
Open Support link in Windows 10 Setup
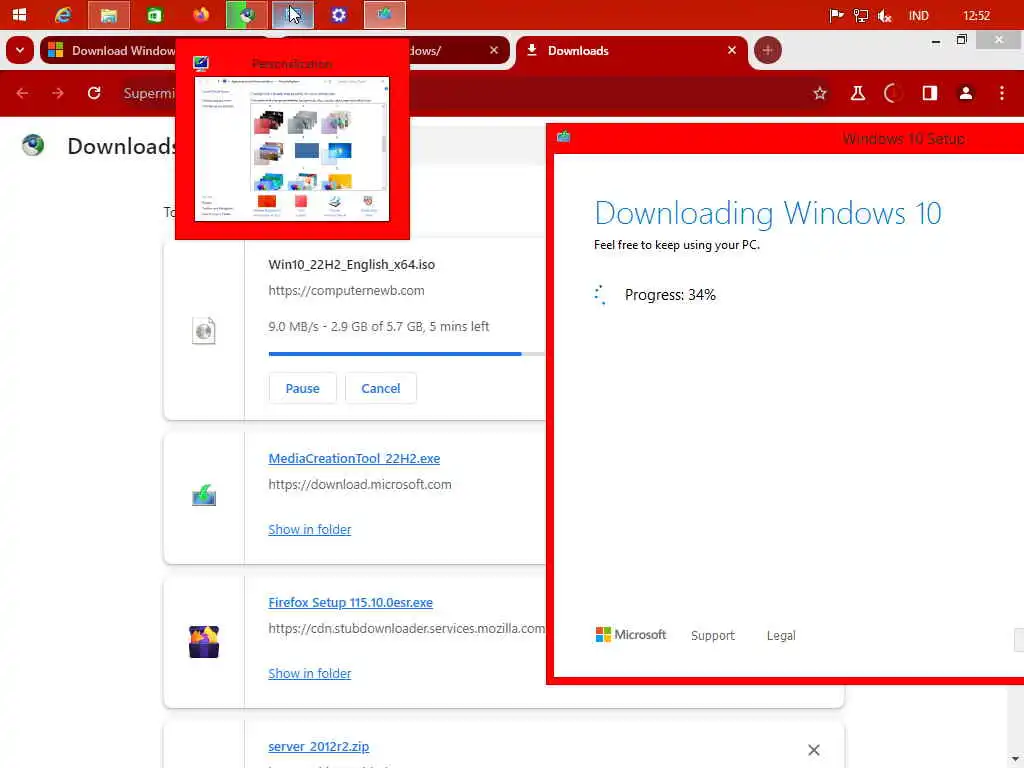pos(712,635)
